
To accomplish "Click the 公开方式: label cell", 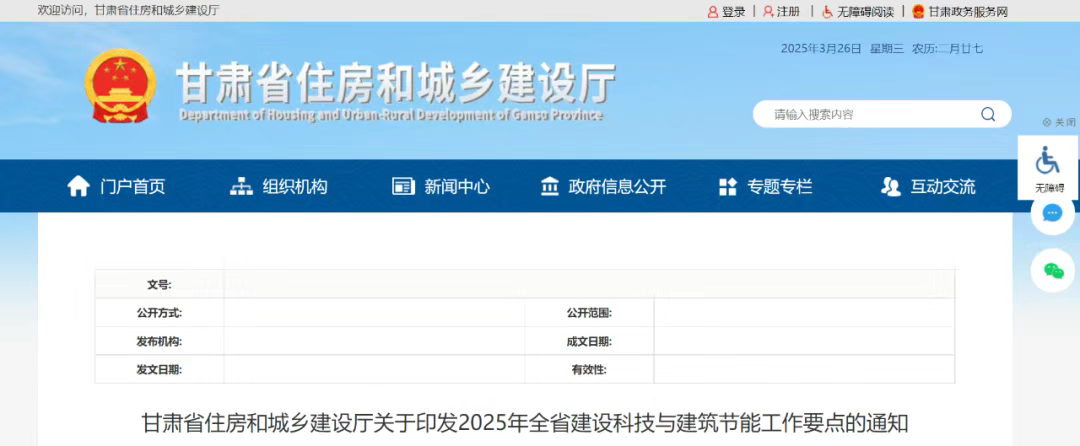I will [x=159, y=313].
